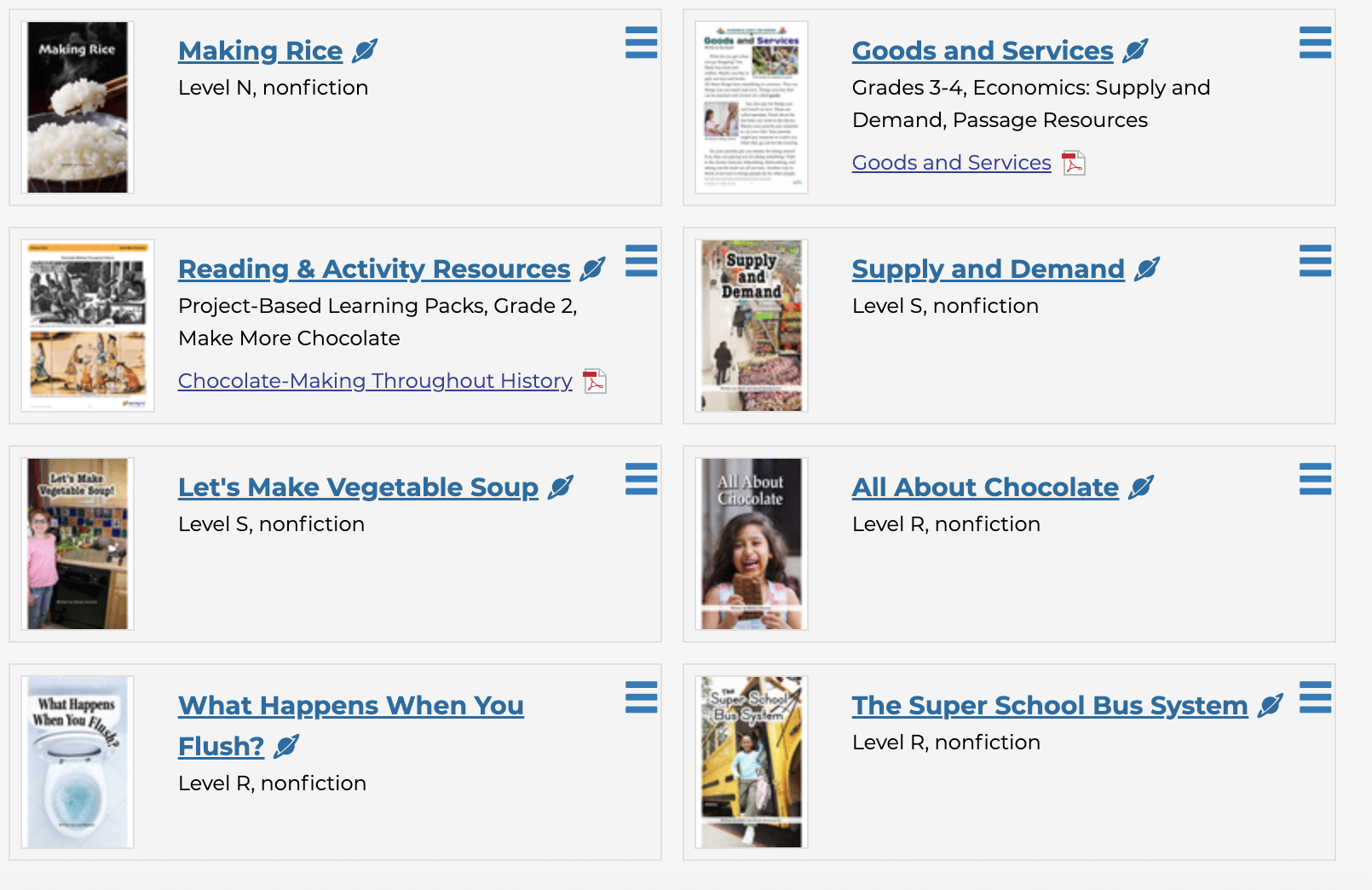Open the Chocolate-Making Throughout History PDF link
The height and width of the screenshot is (890, 1372).
(375, 381)
